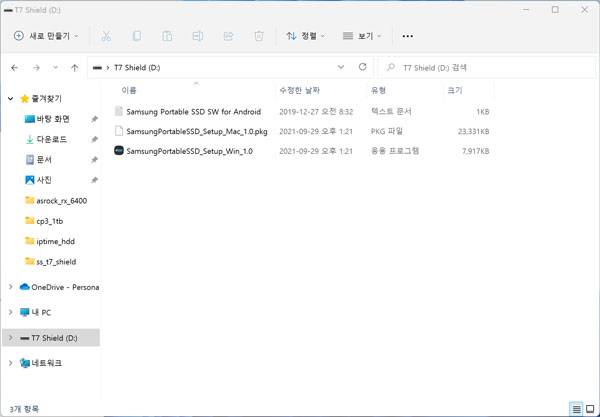Image resolution: width=600 pixels, height=417 pixels.
Task: Click the Copy icon in toolbar
Action: (x=136, y=36)
